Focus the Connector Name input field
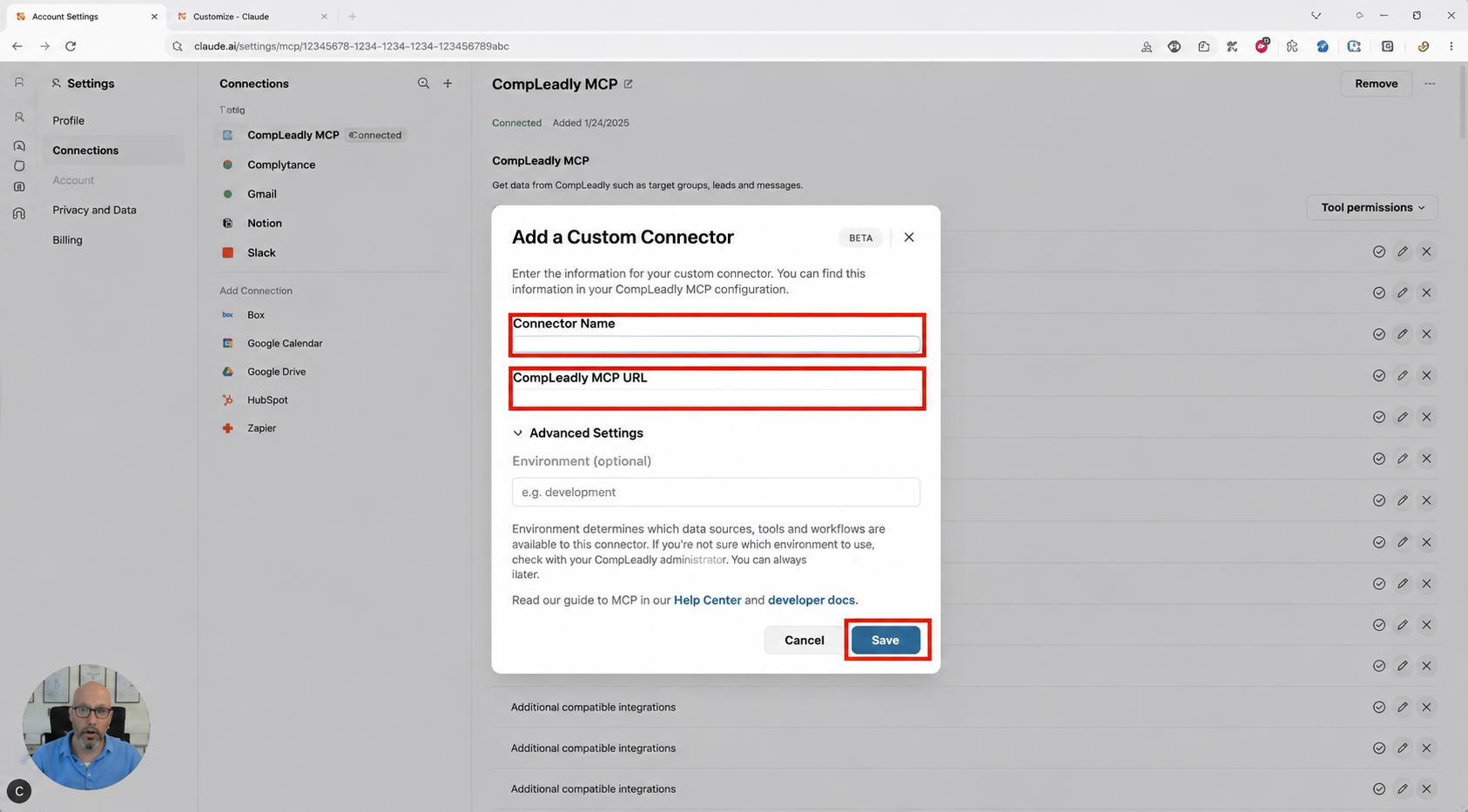Image resolution: width=1468 pixels, height=812 pixels. 716,345
